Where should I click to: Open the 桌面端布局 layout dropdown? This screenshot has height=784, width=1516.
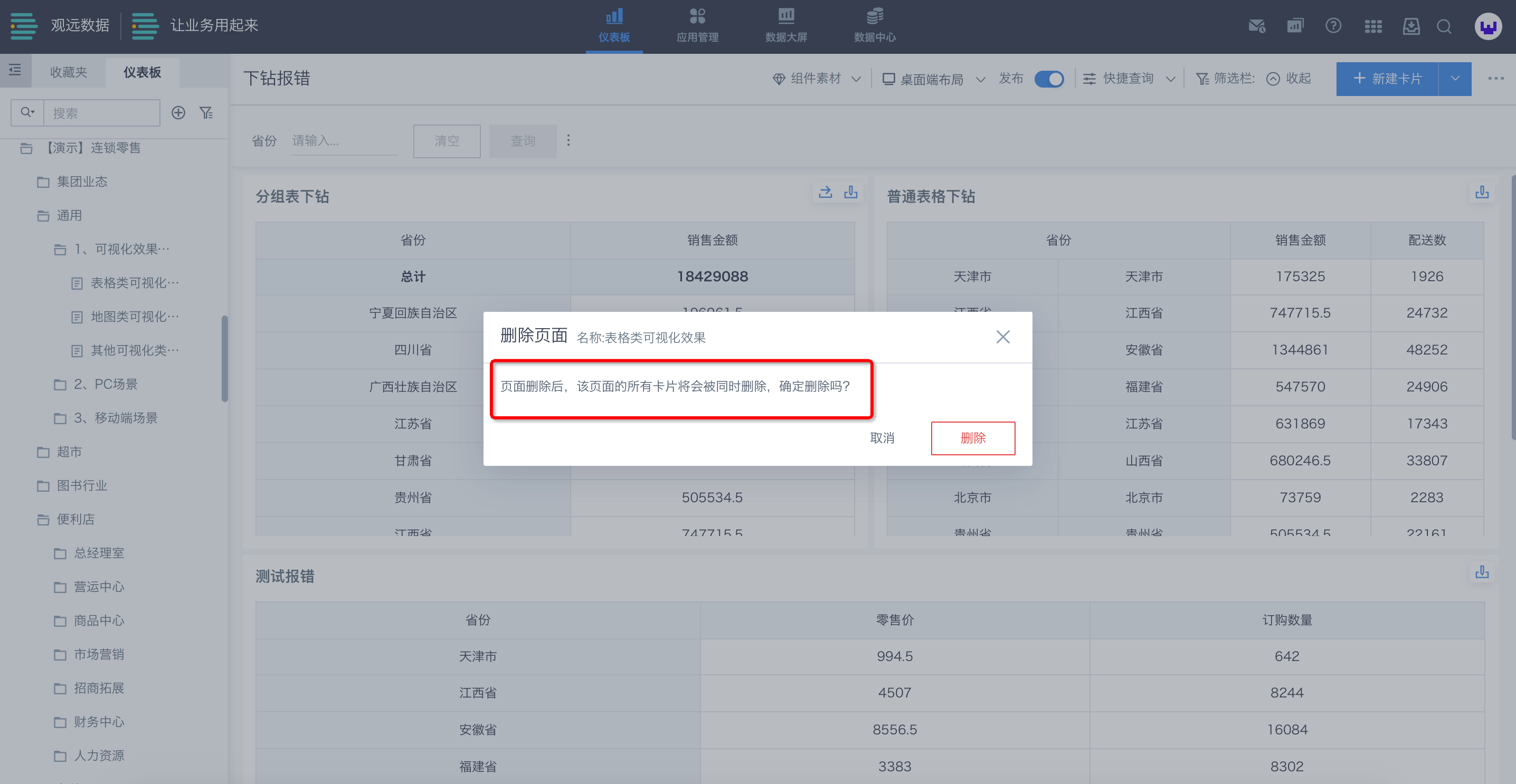933,79
